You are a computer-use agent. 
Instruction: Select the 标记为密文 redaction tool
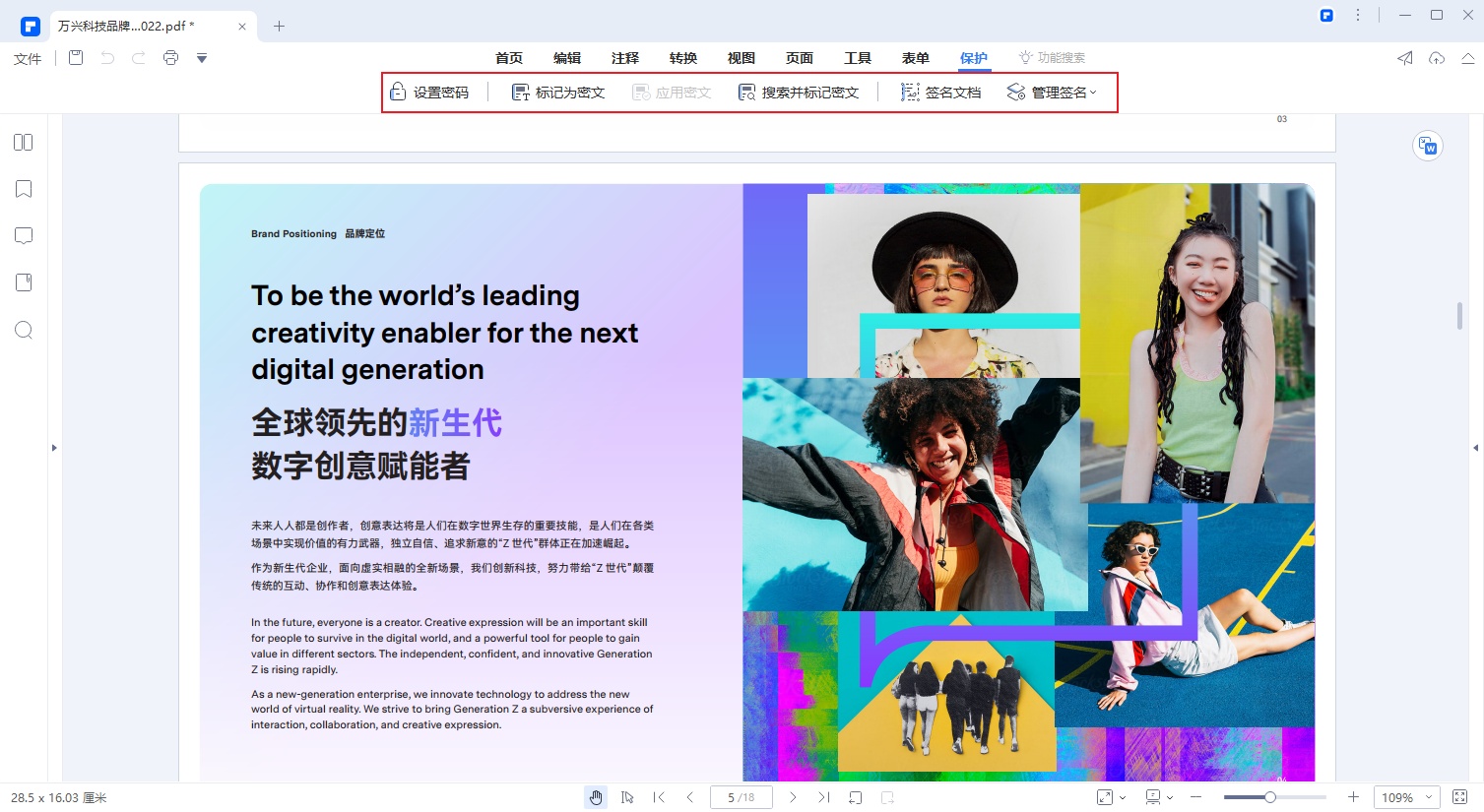coord(556,92)
